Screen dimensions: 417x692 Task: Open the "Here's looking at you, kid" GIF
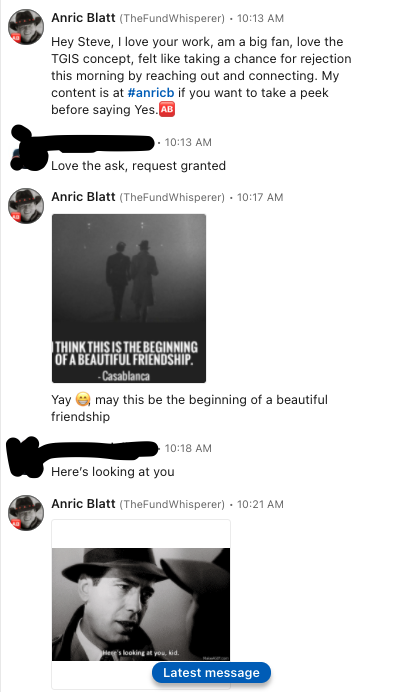click(141, 604)
